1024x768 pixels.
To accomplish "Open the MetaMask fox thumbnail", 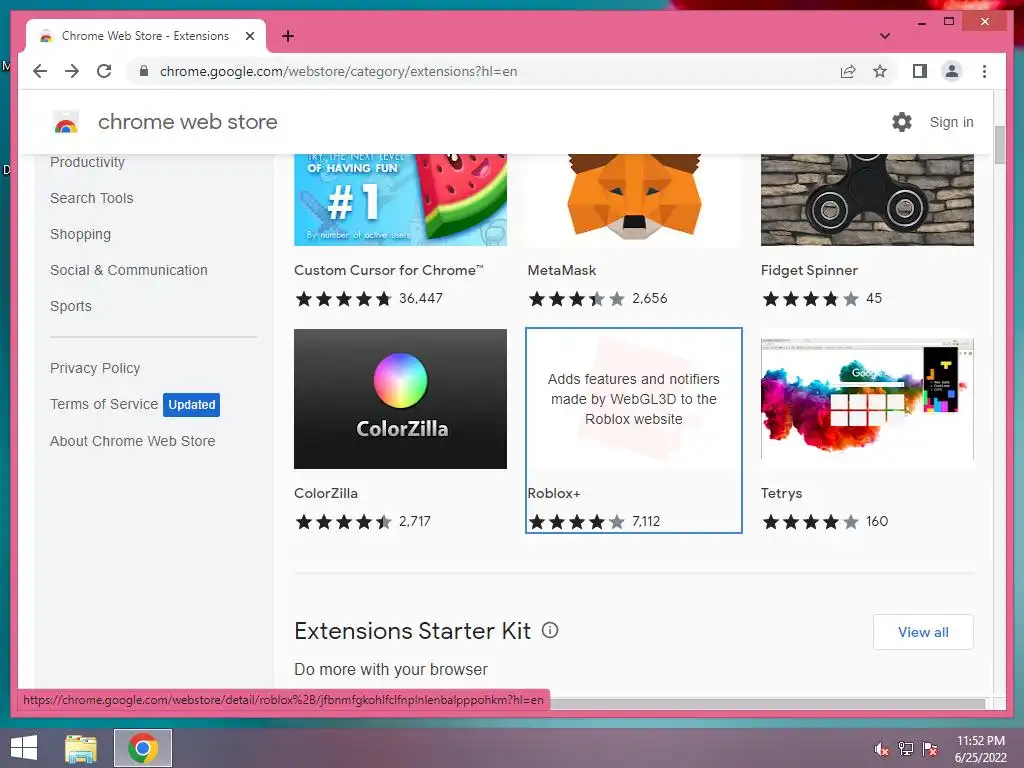I will pos(633,200).
